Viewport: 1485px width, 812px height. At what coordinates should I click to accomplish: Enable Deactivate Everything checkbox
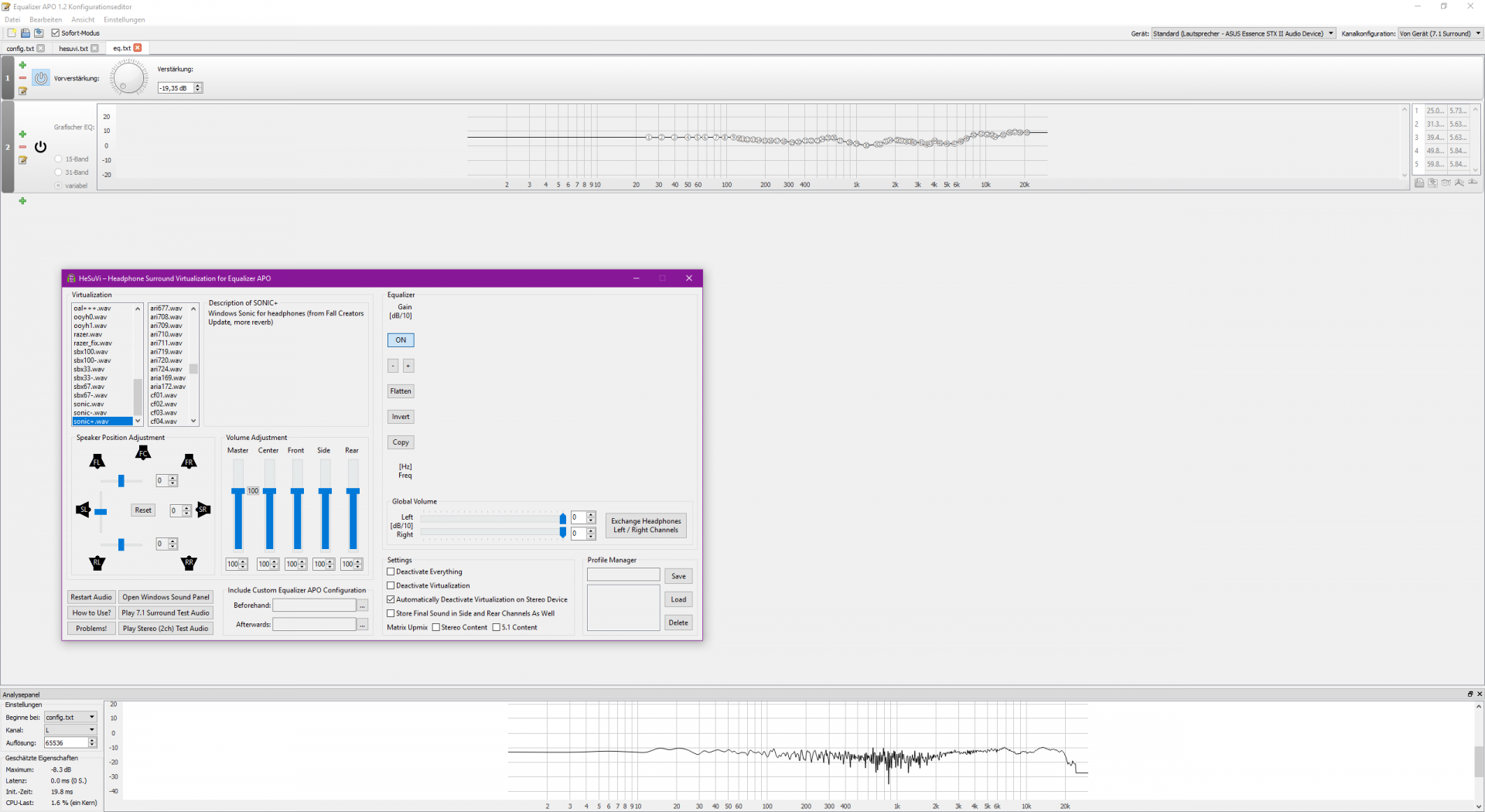pos(391,572)
